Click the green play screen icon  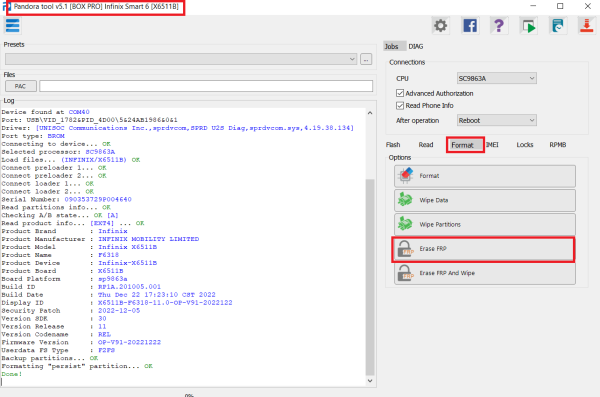528,26
